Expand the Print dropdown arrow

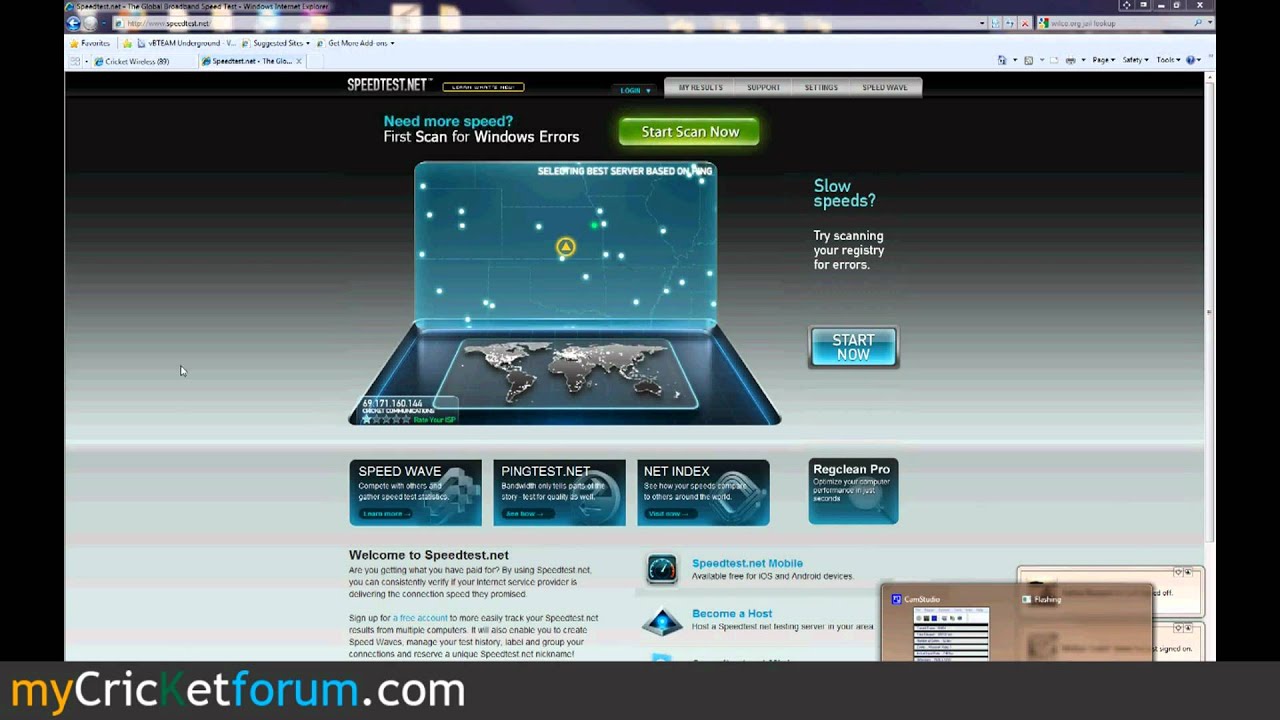1083,60
